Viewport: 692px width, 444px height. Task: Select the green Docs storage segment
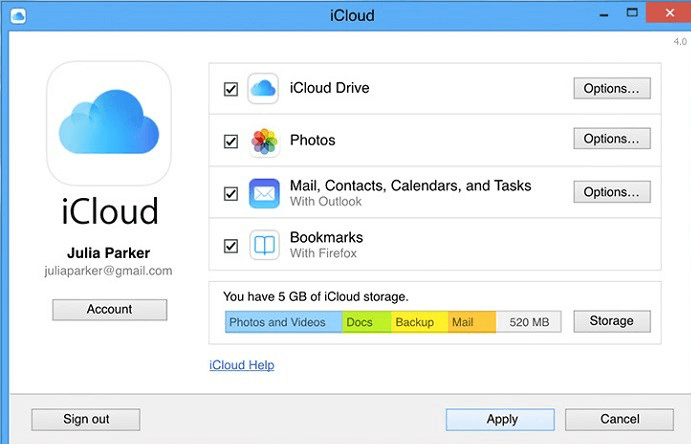[x=367, y=322]
